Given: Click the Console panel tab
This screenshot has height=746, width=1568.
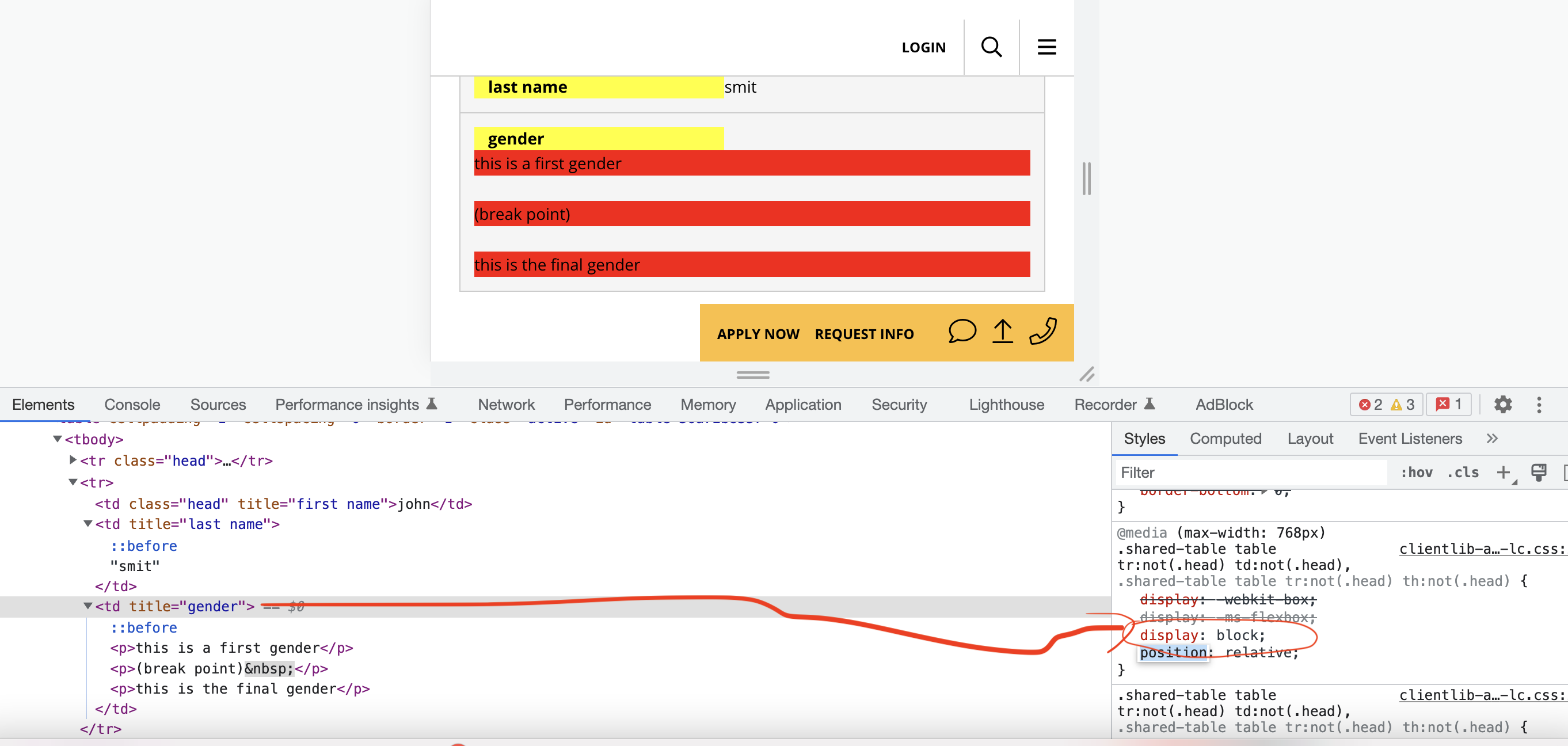Looking at the screenshot, I should coord(132,404).
